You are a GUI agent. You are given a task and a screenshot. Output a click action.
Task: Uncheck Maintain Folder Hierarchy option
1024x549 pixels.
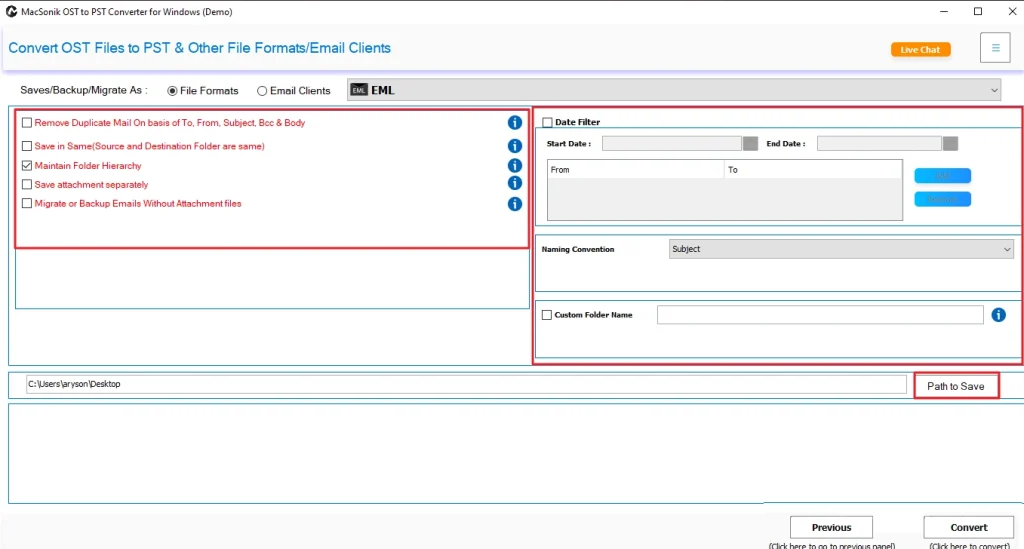[x=27, y=166]
